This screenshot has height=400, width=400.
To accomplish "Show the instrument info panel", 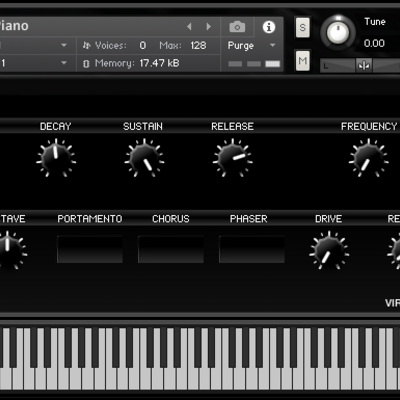I will [x=269, y=27].
